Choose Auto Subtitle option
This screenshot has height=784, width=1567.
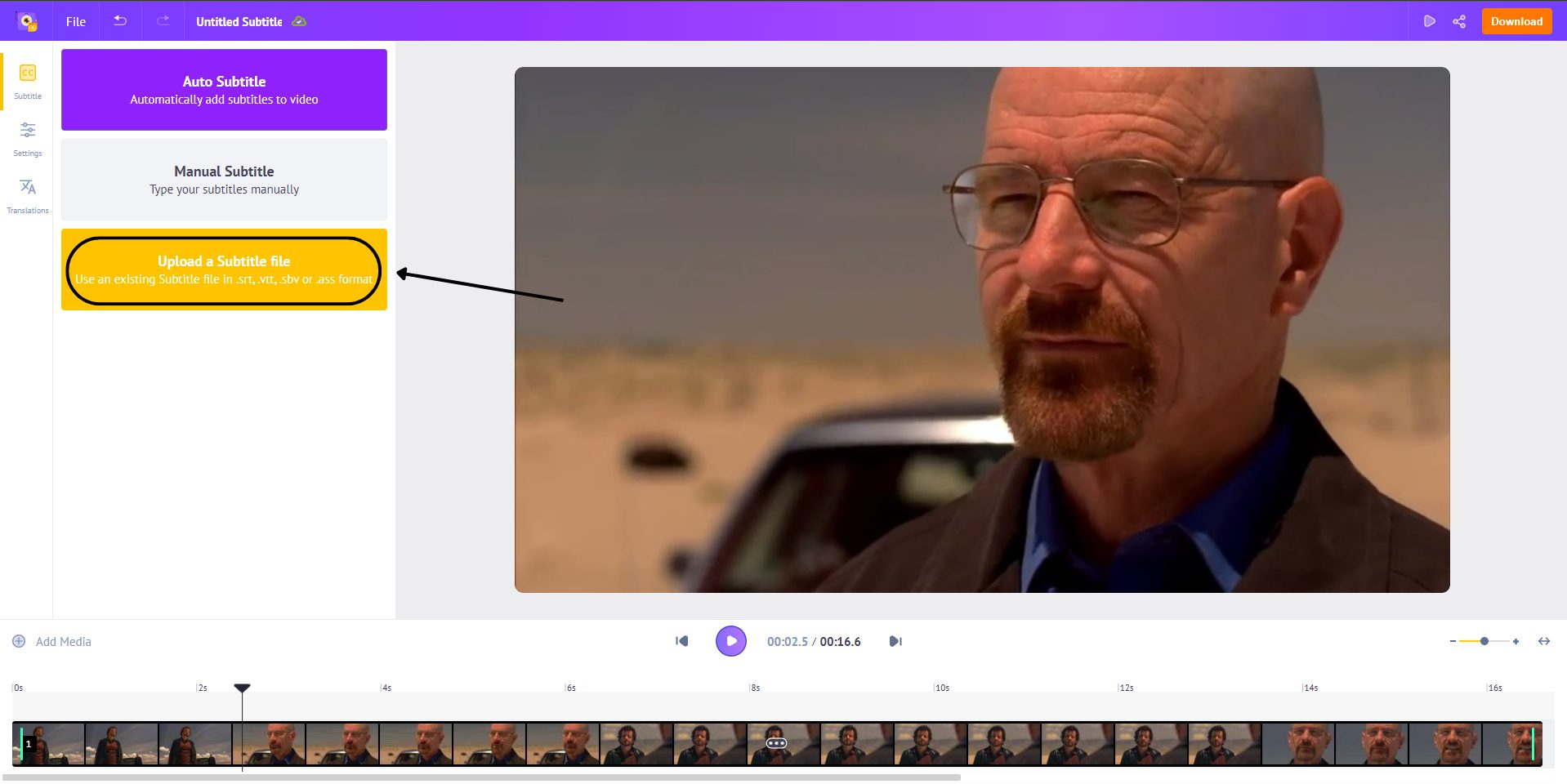(x=224, y=90)
